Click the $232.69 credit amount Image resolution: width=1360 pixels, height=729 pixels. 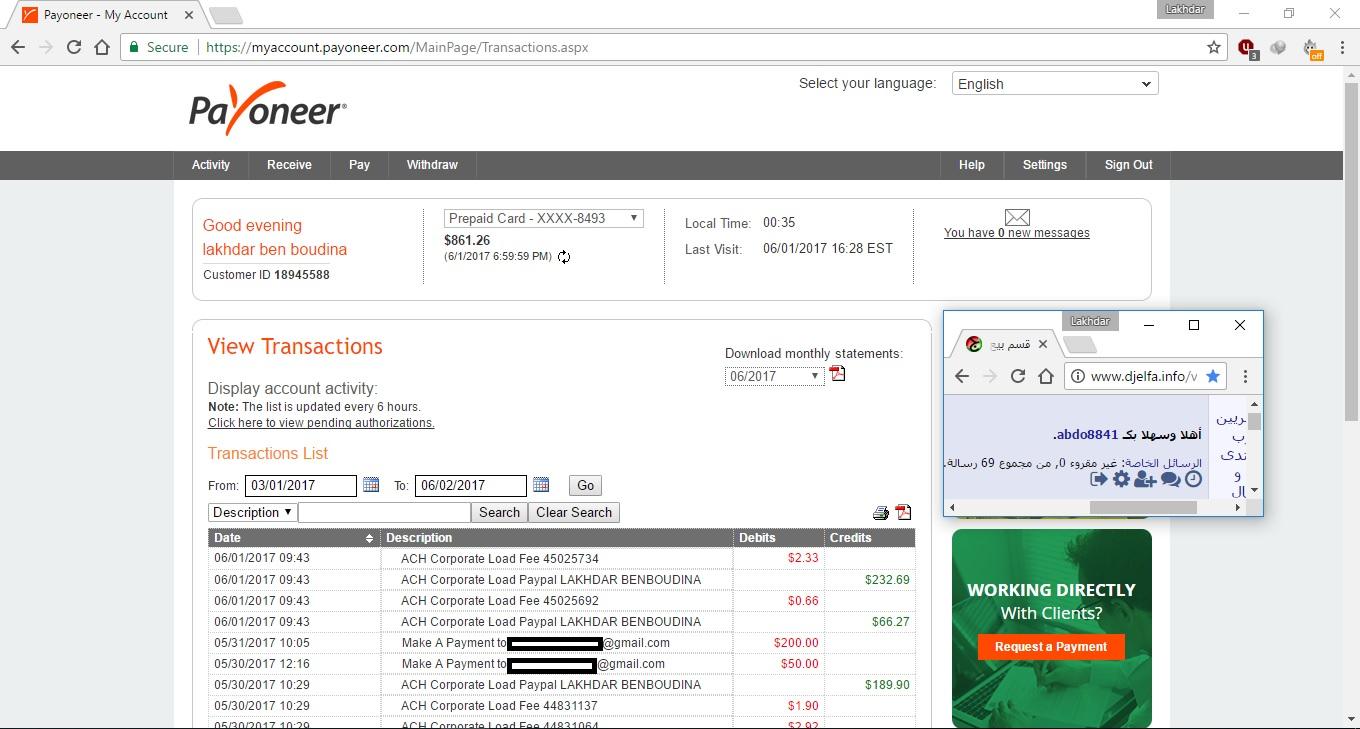point(887,580)
